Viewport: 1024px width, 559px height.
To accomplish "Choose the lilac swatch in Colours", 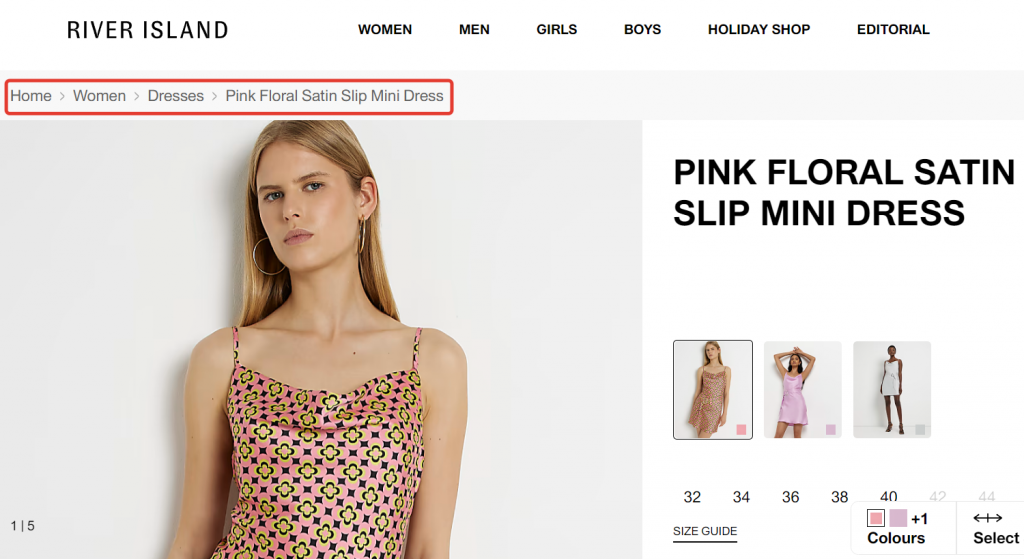I will tap(898, 519).
